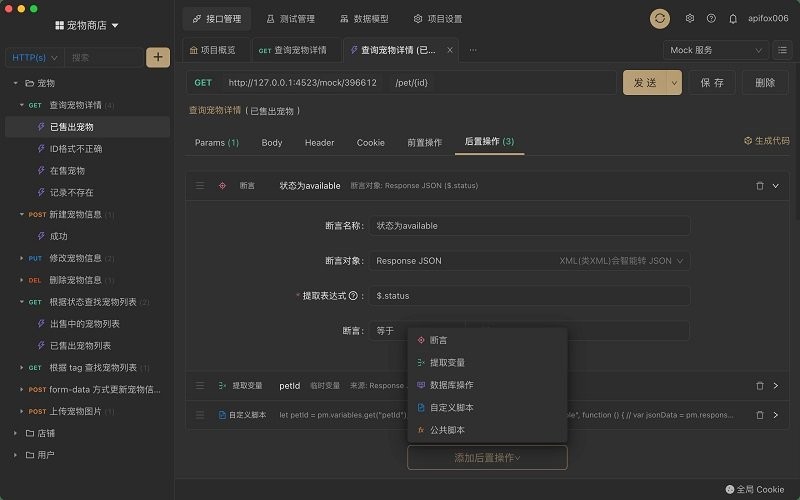Switch to the Header tab
The image size is (800, 500).
(319, 142)
